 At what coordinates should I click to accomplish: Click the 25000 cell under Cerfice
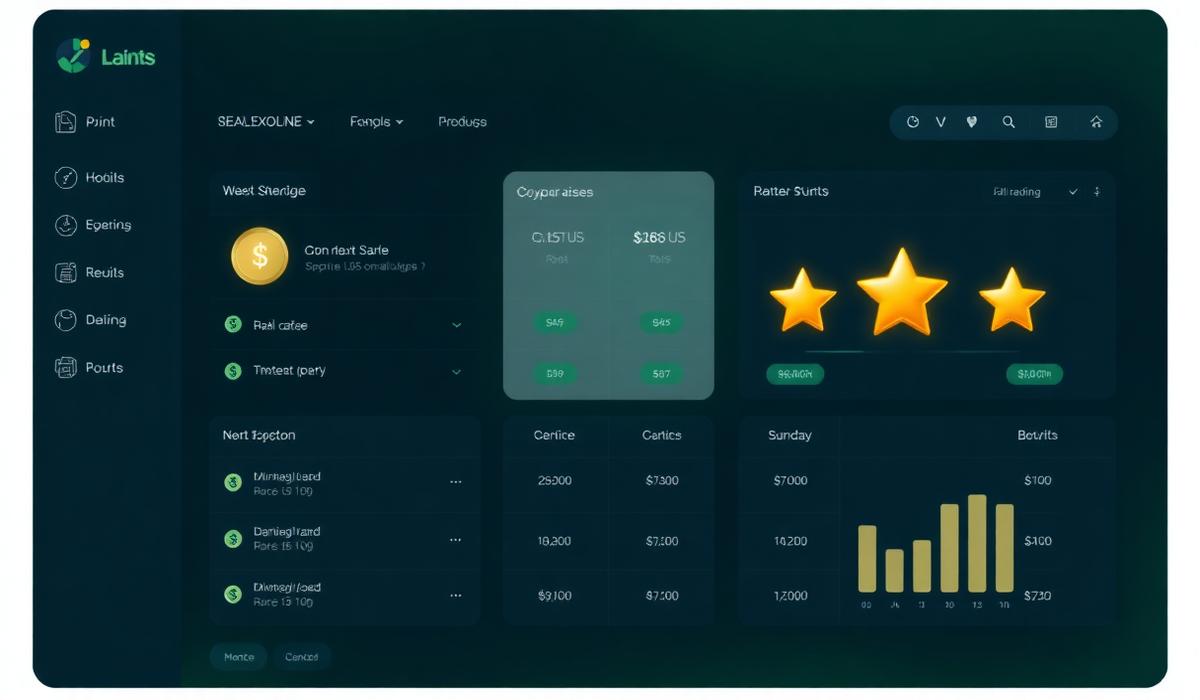554,480
